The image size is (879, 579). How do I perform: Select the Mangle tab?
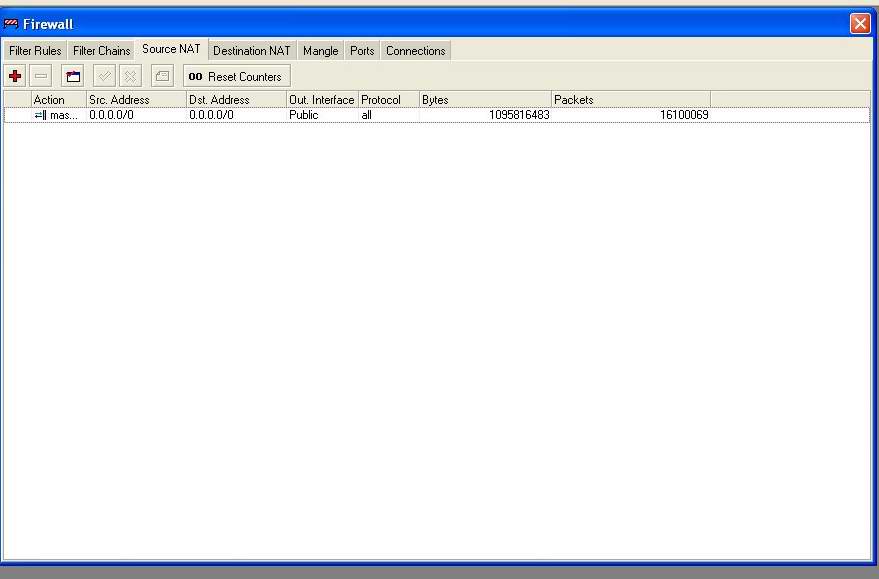point(320,51)
